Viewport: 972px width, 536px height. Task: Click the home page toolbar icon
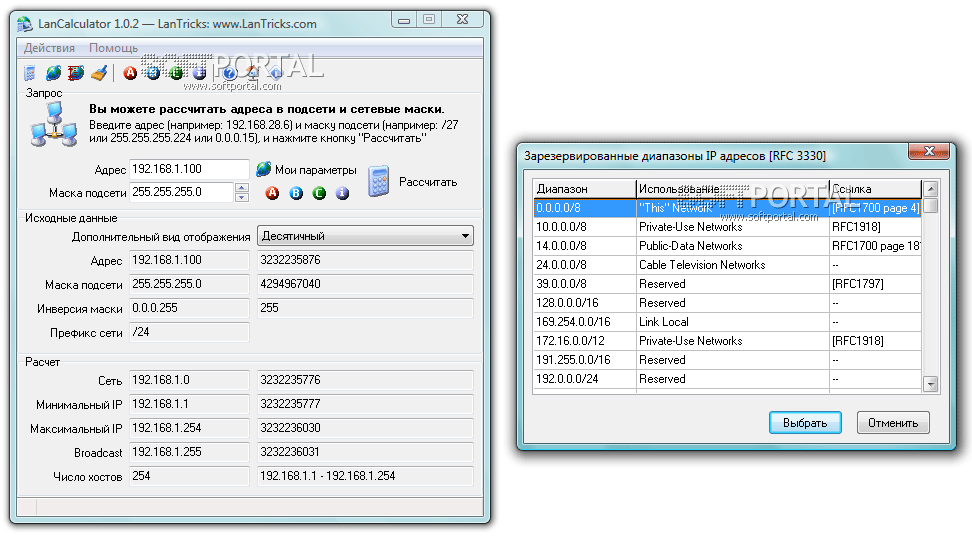253,73
